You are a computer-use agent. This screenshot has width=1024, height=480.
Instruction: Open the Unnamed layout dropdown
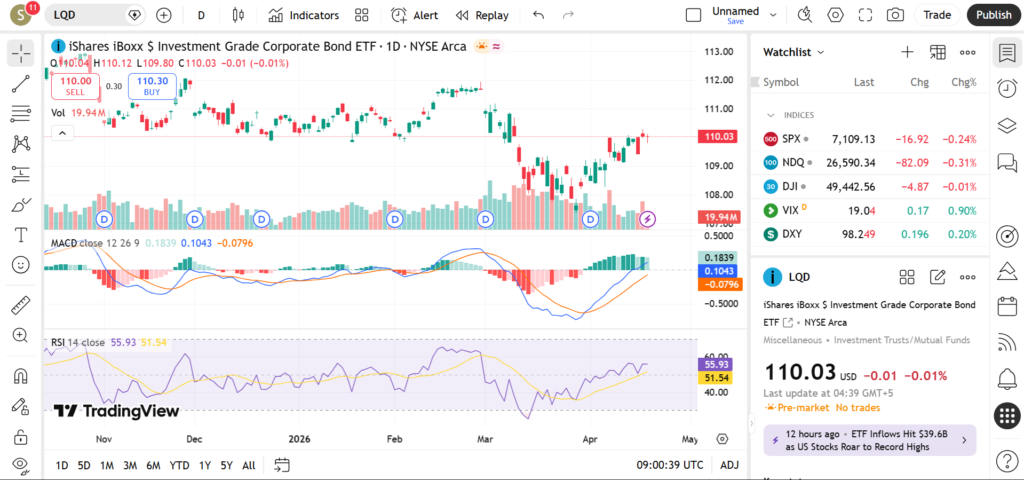click(x=734, y=15)
